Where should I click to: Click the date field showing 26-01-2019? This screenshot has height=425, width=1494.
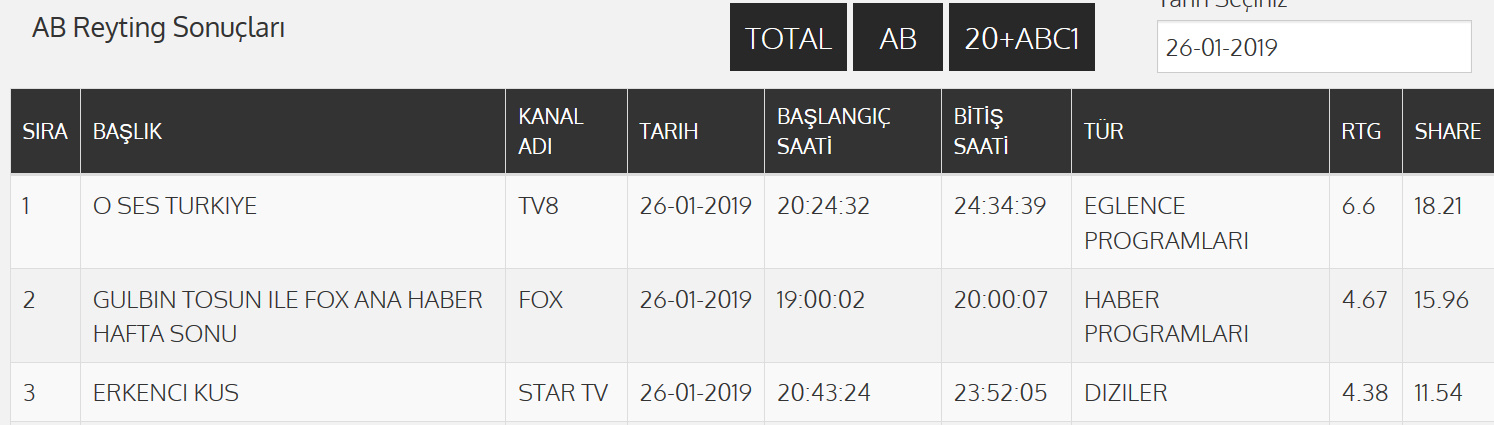(1313, 47)
